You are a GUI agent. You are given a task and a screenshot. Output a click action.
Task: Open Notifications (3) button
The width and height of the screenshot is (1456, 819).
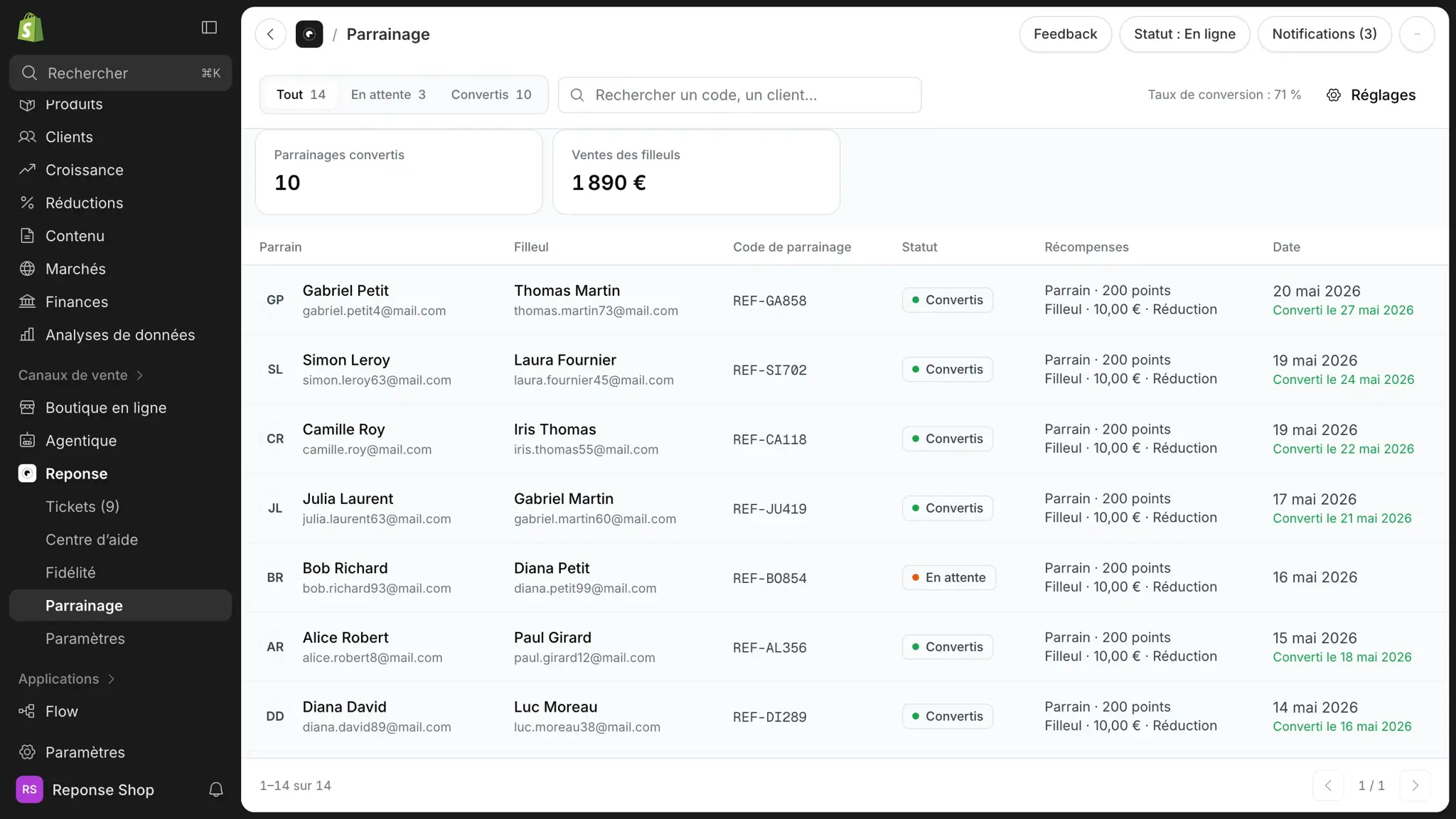pos(1324,34)
